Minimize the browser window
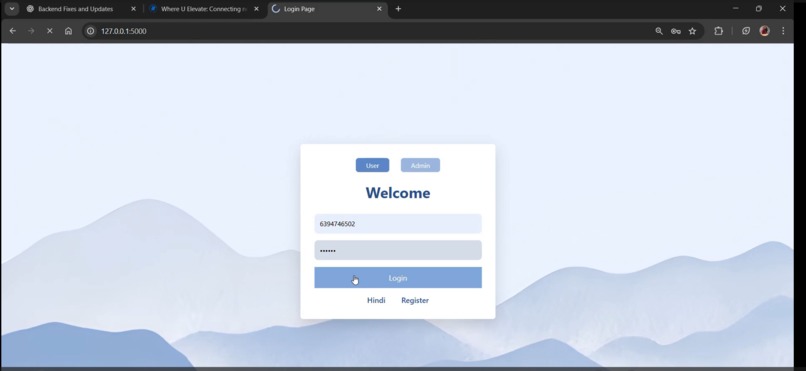Image resolution: width=806 pixels, height=371 pixels. [736, 9]
